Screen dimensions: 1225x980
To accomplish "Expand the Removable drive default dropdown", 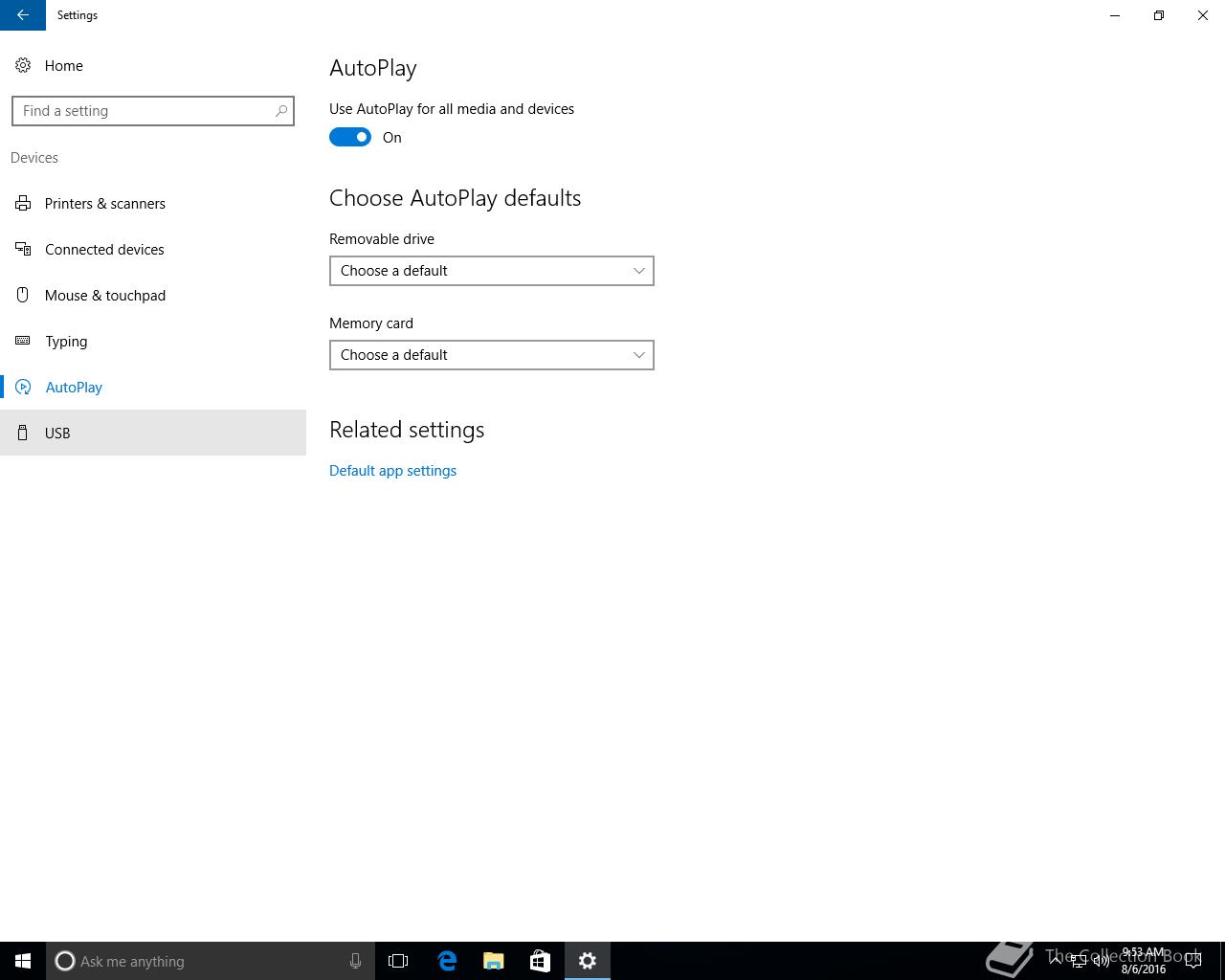I will pyautogui.click(x=492, y=271).
